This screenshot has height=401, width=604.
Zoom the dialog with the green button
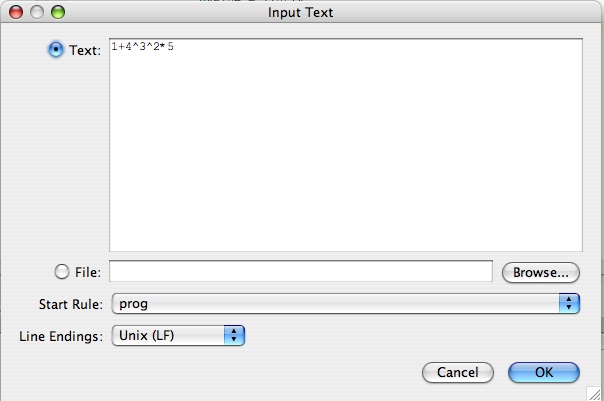(x=58, y=12)
